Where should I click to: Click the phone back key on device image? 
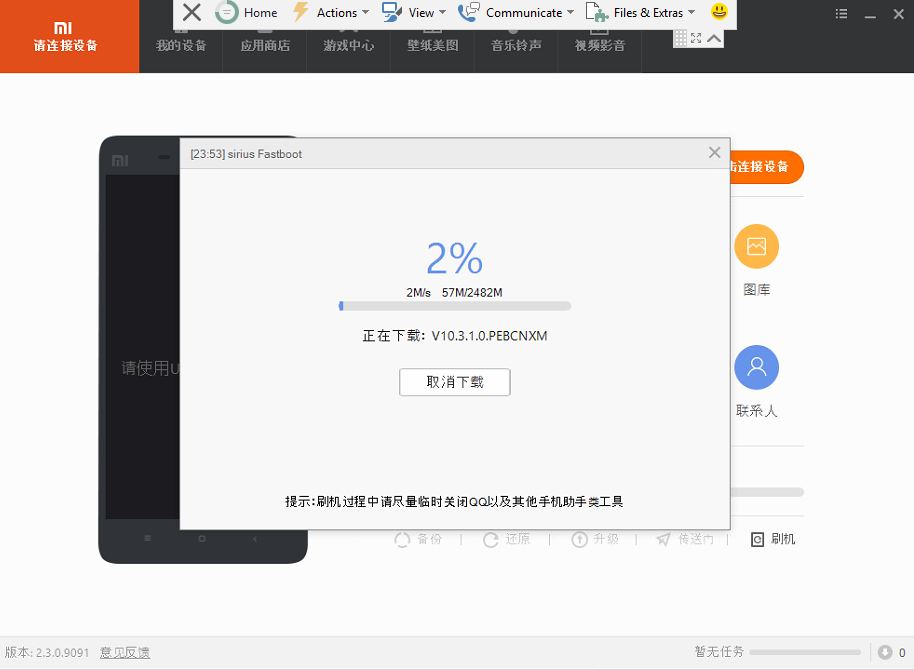pyautogui.click(x=255, y=539)
